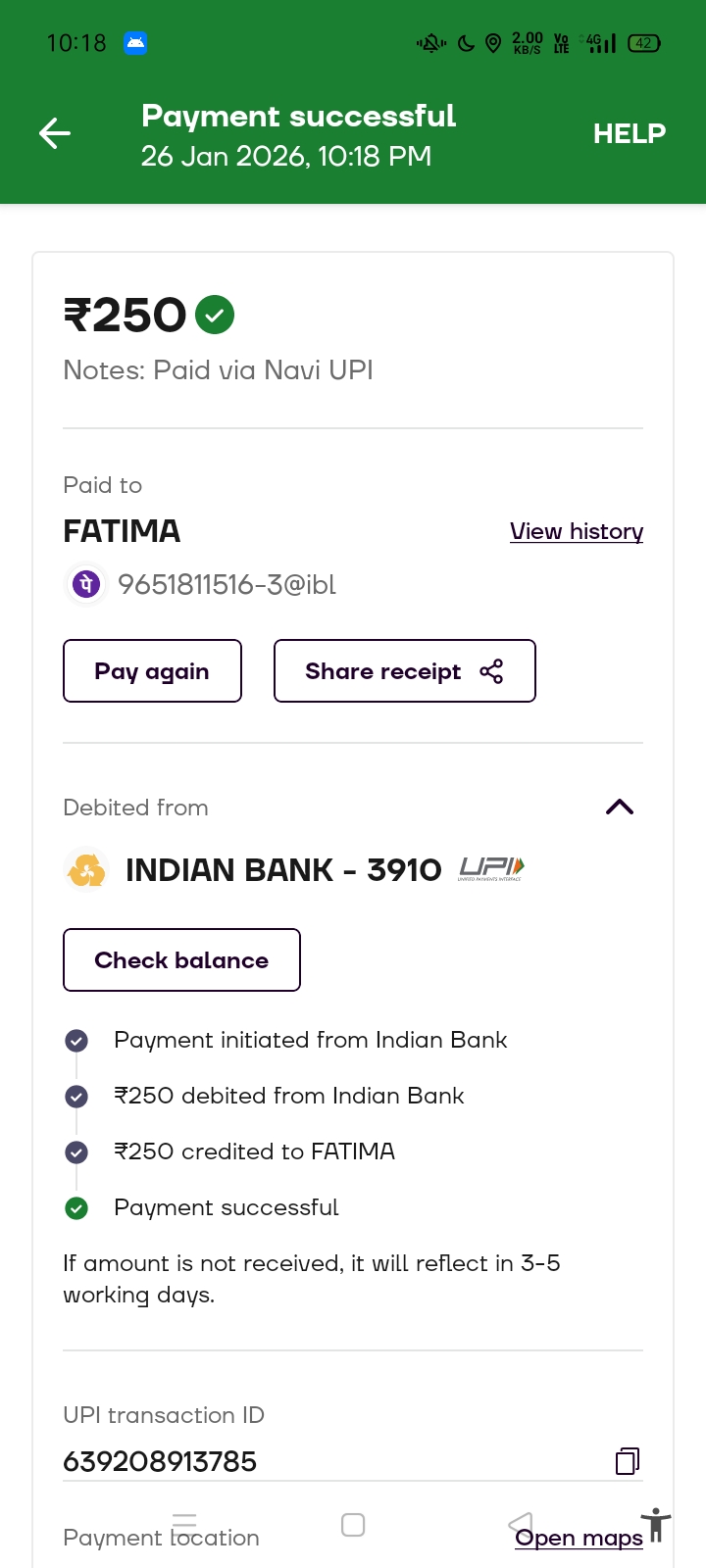
Task: Tap the PhonePe icon next to UPI ID
Action: tap(86, 584)
